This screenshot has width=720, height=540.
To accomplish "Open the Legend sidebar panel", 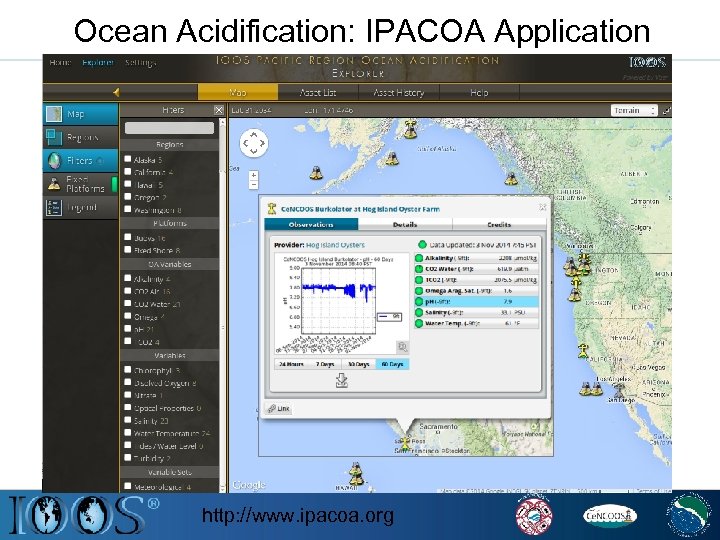I will pyautogui.click(x=81, y=207).
